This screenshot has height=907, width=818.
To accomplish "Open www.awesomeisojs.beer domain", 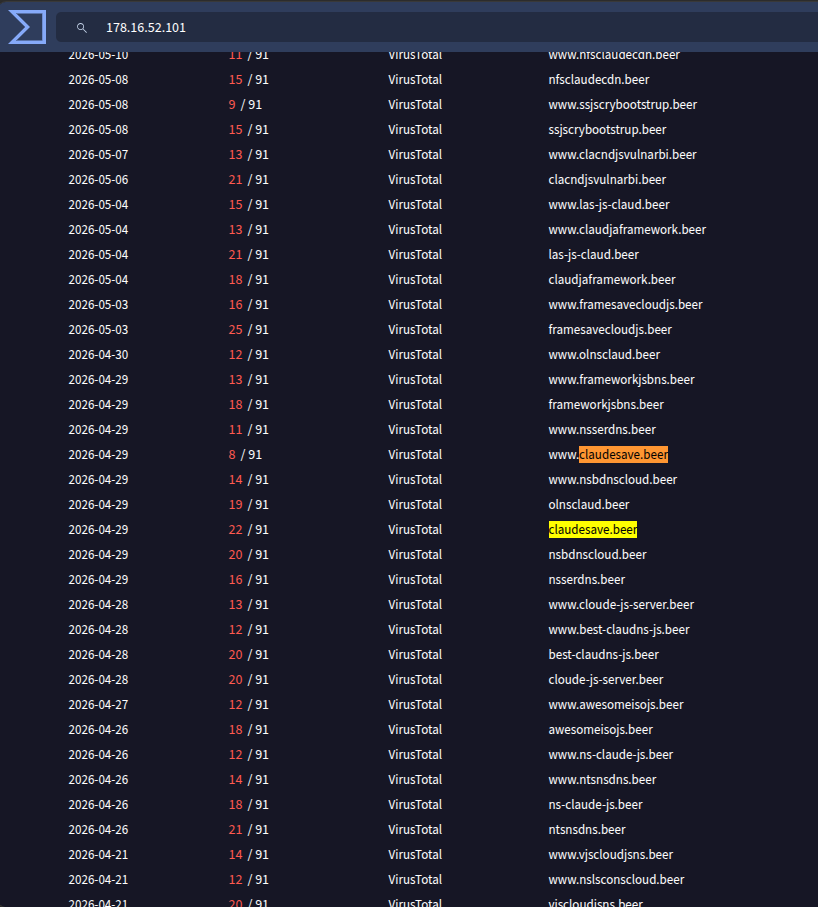I will pyautogui.click(x=616, y=704).
